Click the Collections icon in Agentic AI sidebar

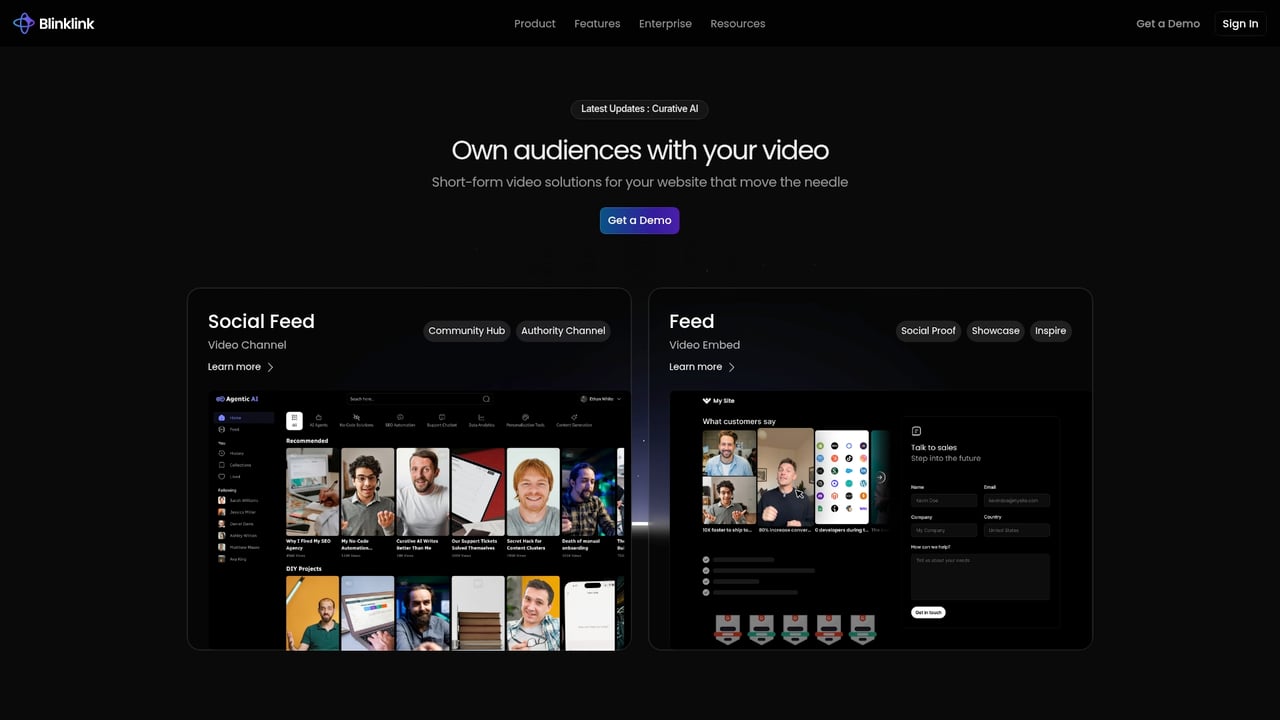222,465
